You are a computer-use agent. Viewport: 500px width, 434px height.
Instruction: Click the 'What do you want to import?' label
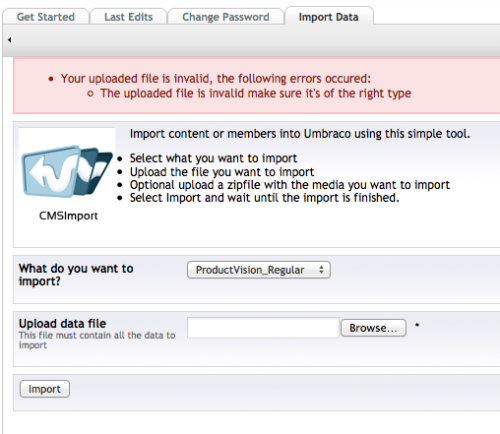(76, 275)
